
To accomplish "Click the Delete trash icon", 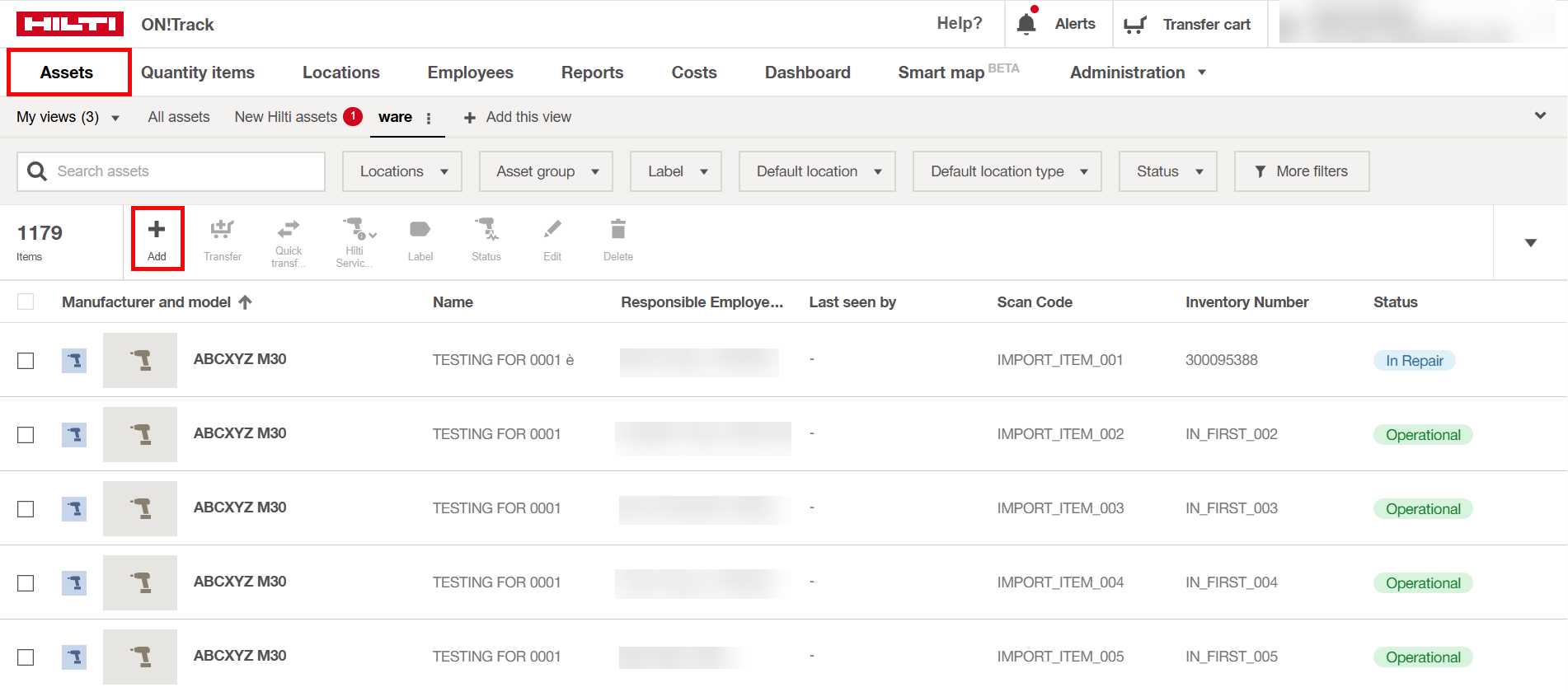I will tap(618, 229).
